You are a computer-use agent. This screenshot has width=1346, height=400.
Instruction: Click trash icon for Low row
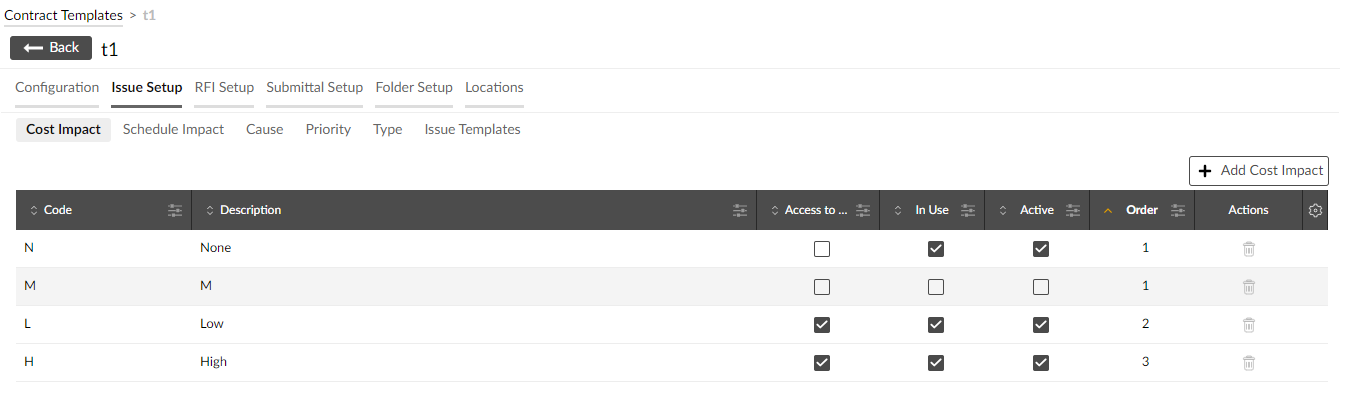coord(1248,325)
